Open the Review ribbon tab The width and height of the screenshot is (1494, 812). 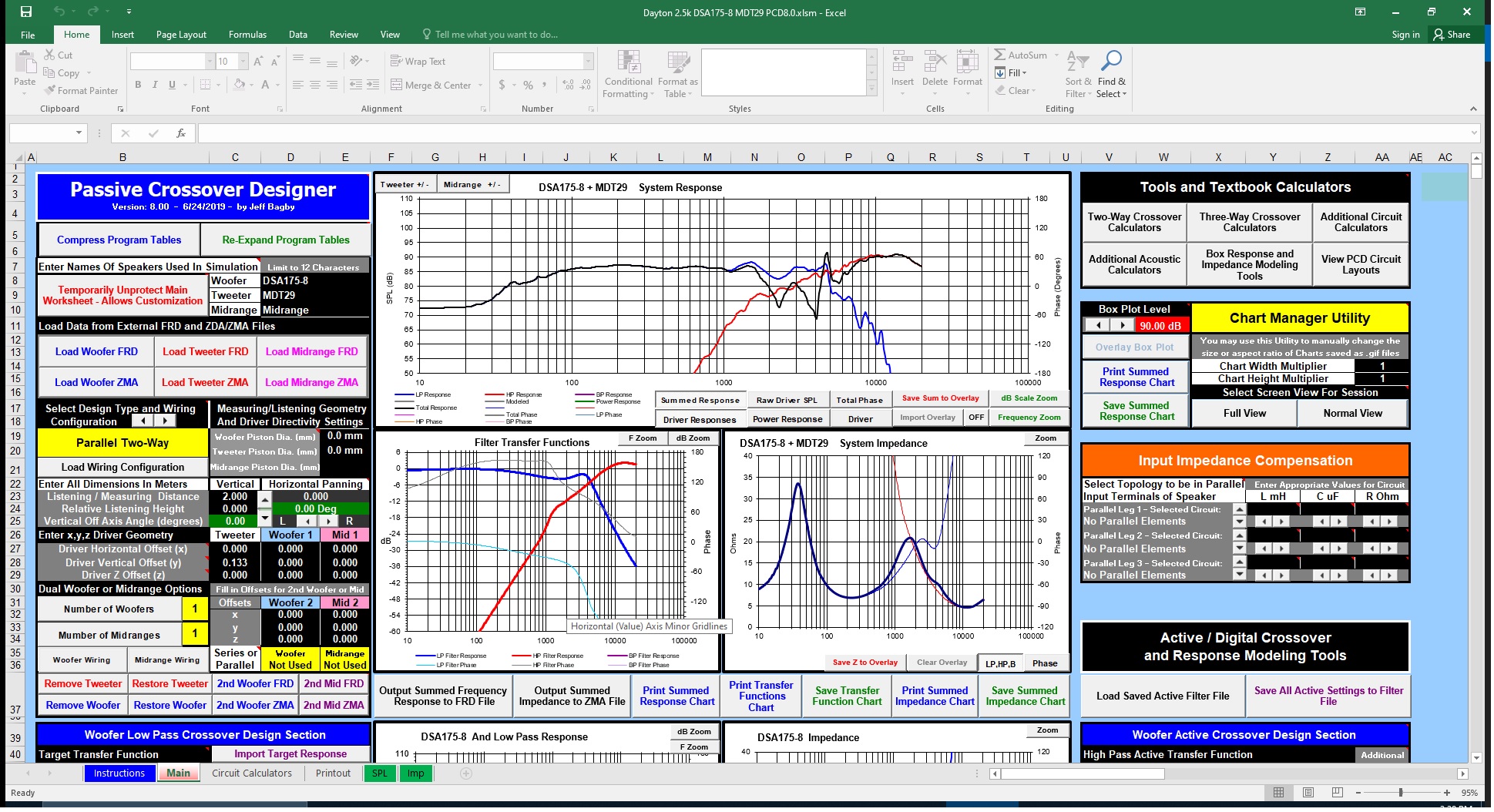[x=344, y=35]
